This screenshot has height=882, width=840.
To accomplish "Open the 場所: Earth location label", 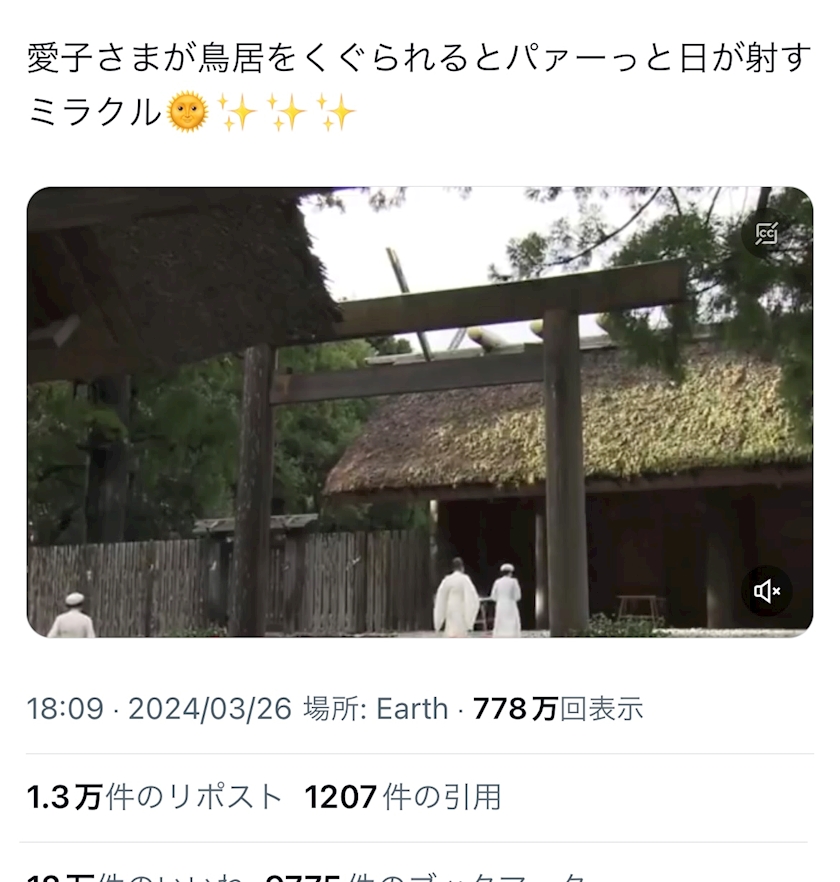I will point(376,709).
